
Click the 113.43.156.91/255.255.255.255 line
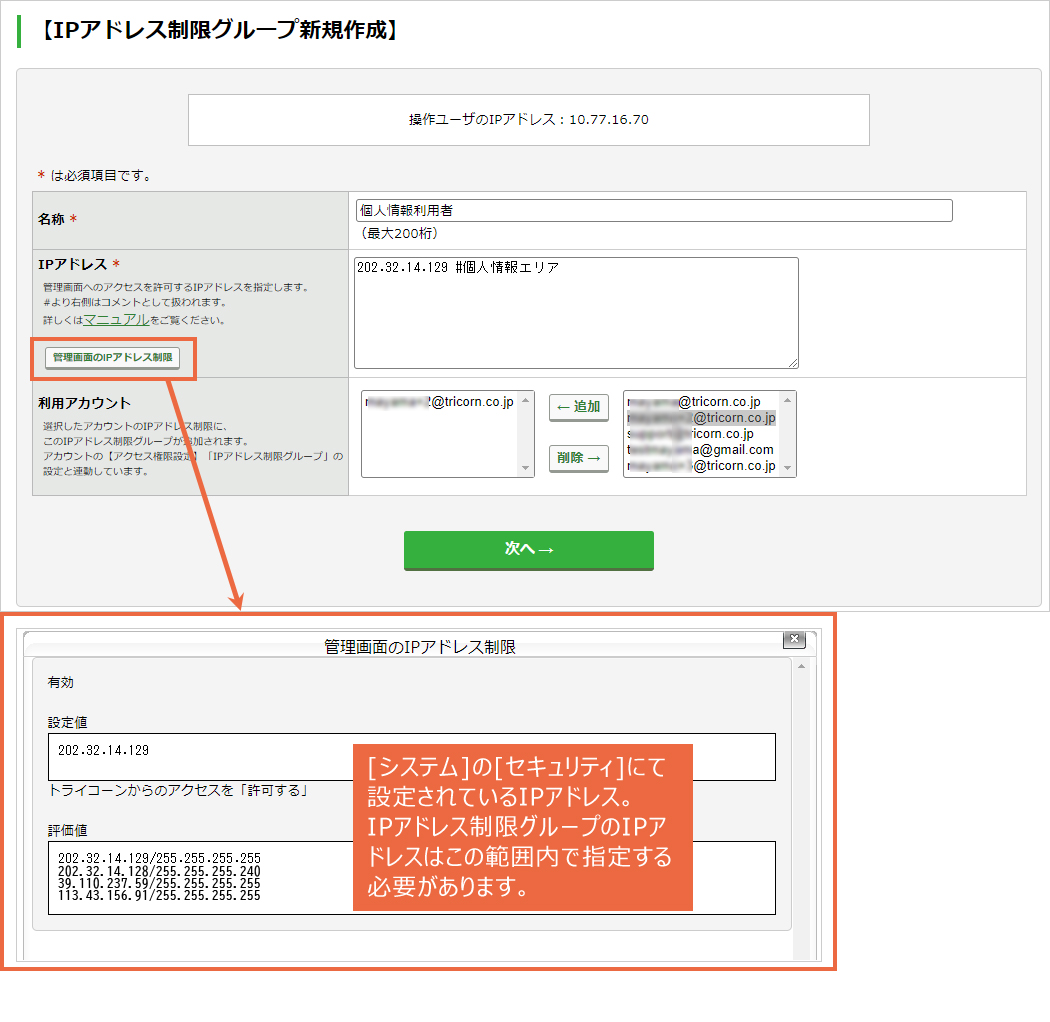159,895
